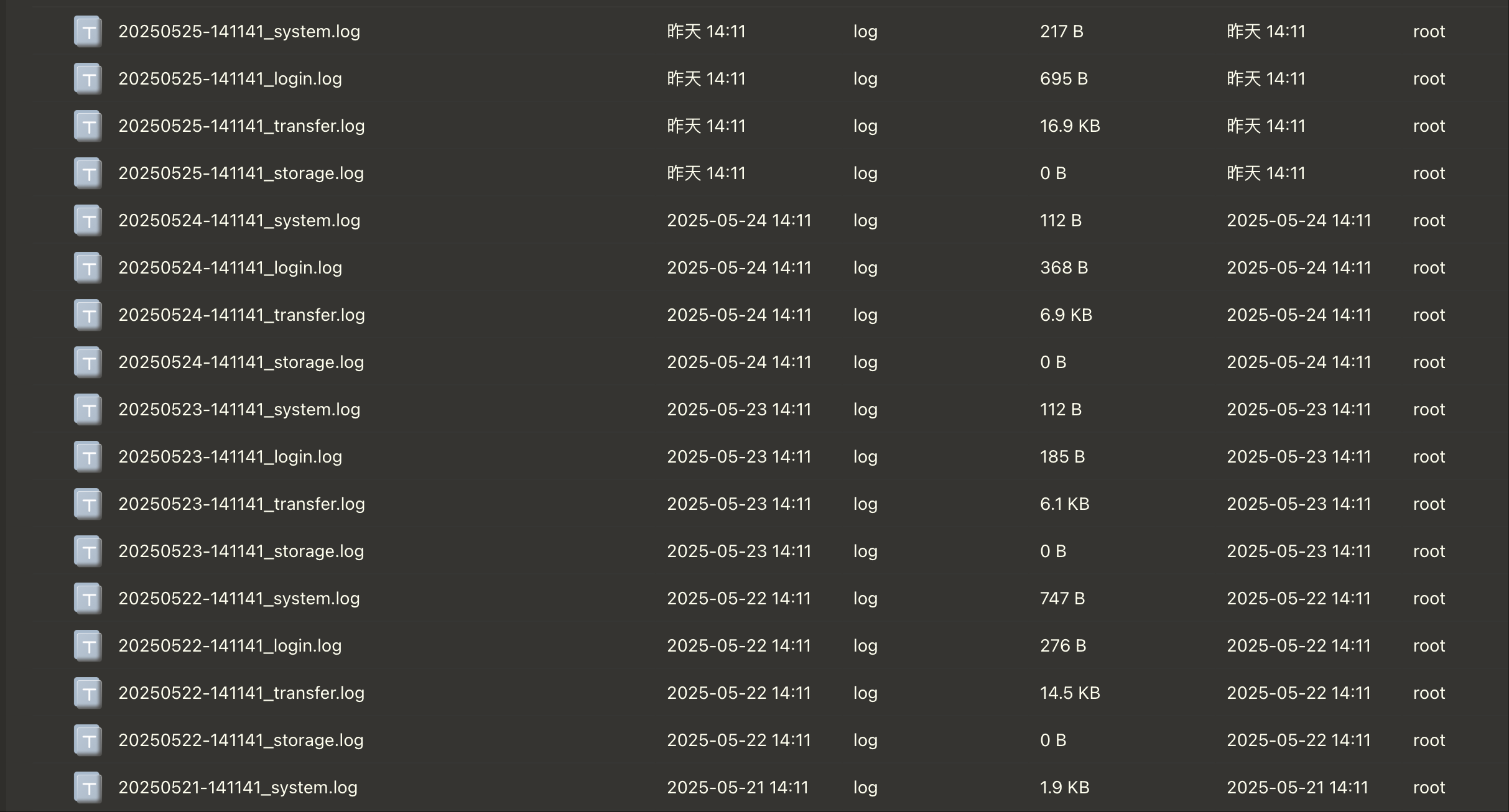Select the file icon for 20250524-141141_storage.log
Screen dimensions: 1509x812
coord(88,362)
